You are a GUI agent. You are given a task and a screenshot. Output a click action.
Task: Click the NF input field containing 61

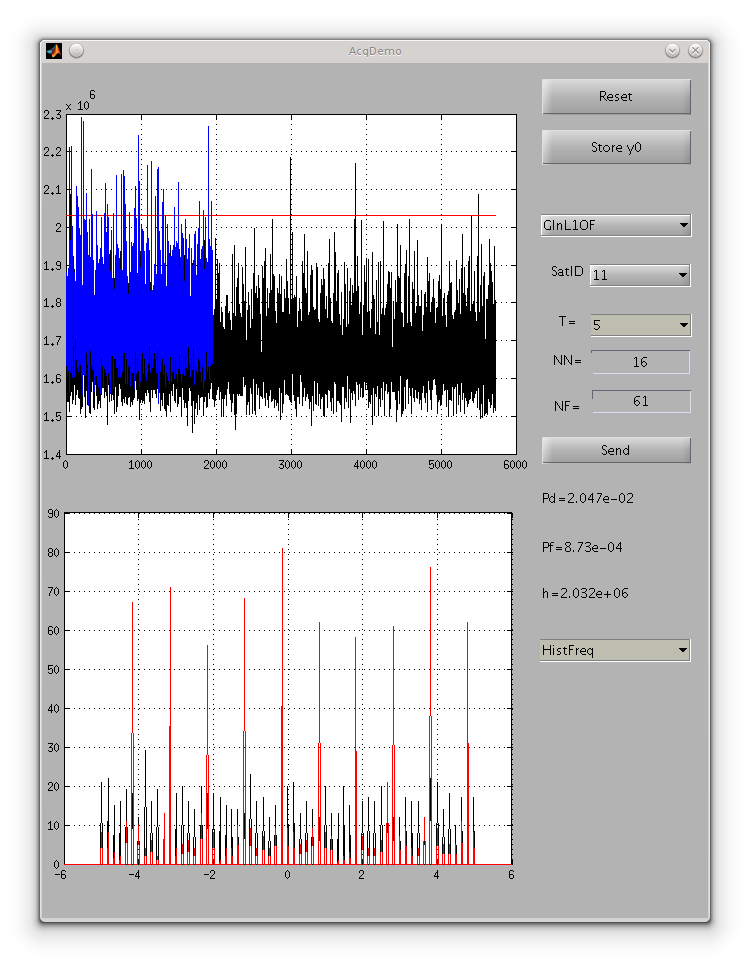pyautogui.click(x=640, y=401)
